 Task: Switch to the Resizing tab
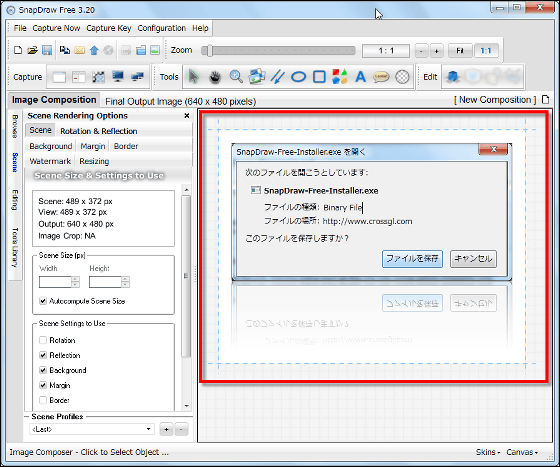(x=94, y=161)
